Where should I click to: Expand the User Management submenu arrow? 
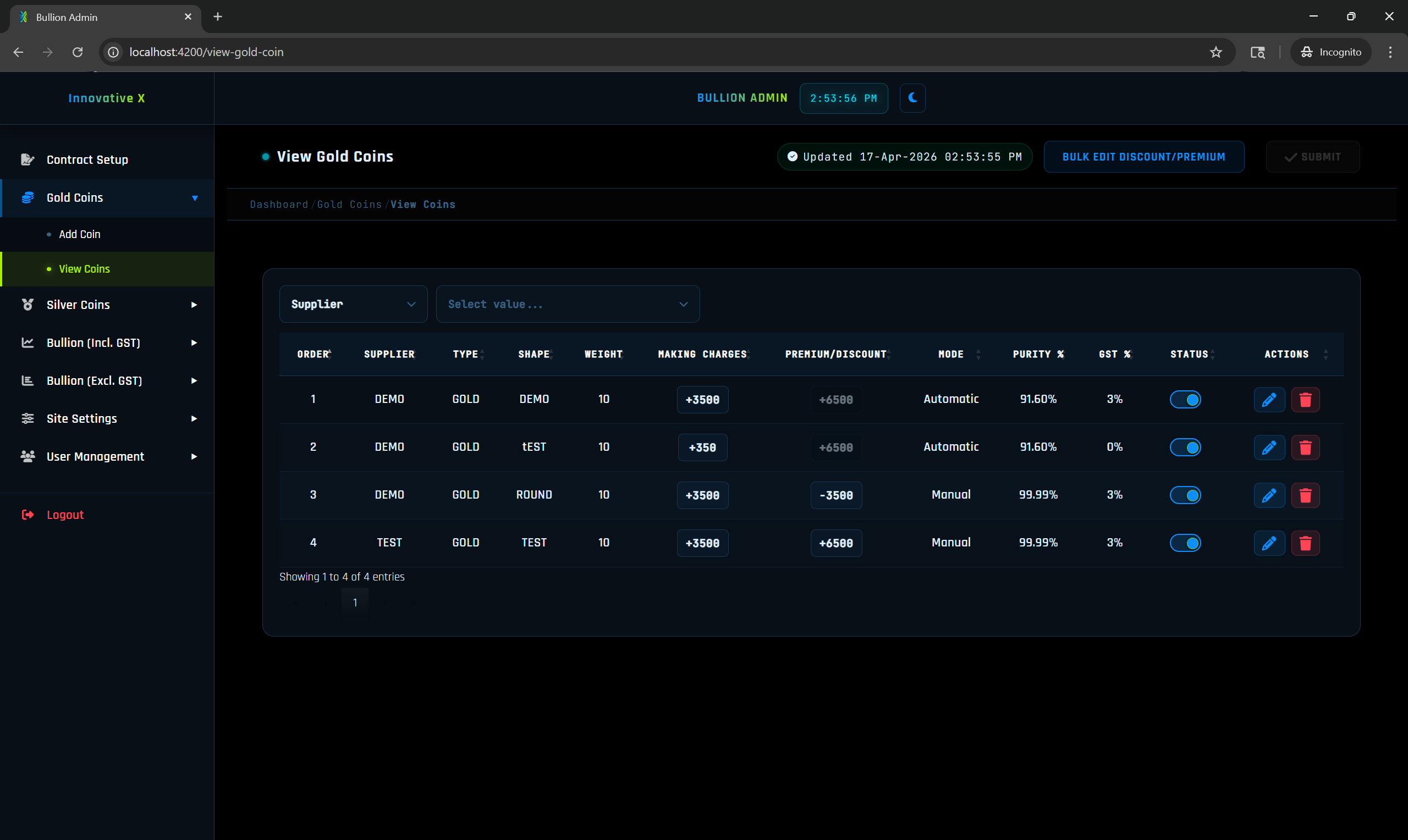(194, 456)
